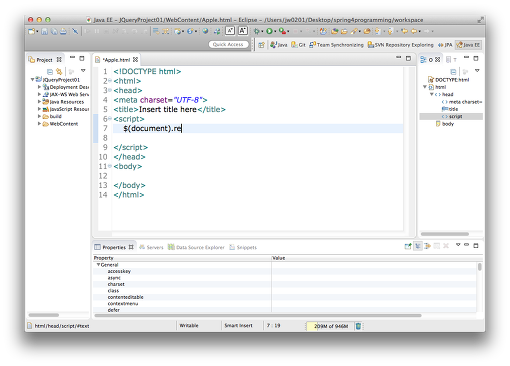Toggle Link with Editor in Project explorer

click(59, 71)
